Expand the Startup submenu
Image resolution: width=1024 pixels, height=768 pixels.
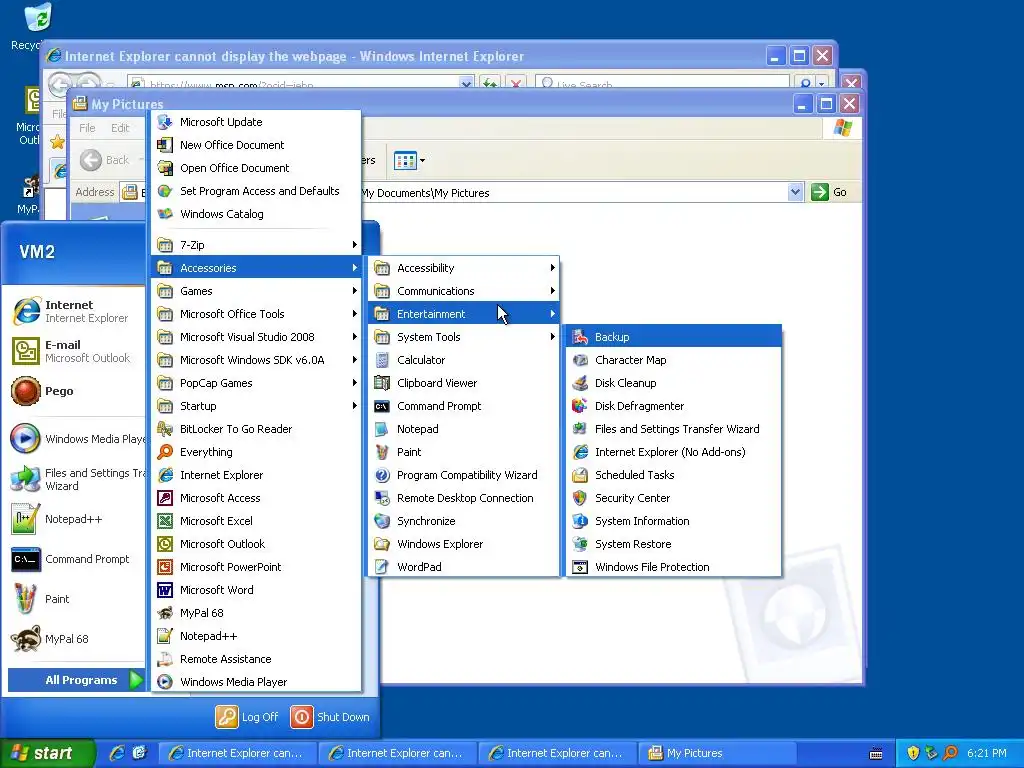click(x=256, y=406)
